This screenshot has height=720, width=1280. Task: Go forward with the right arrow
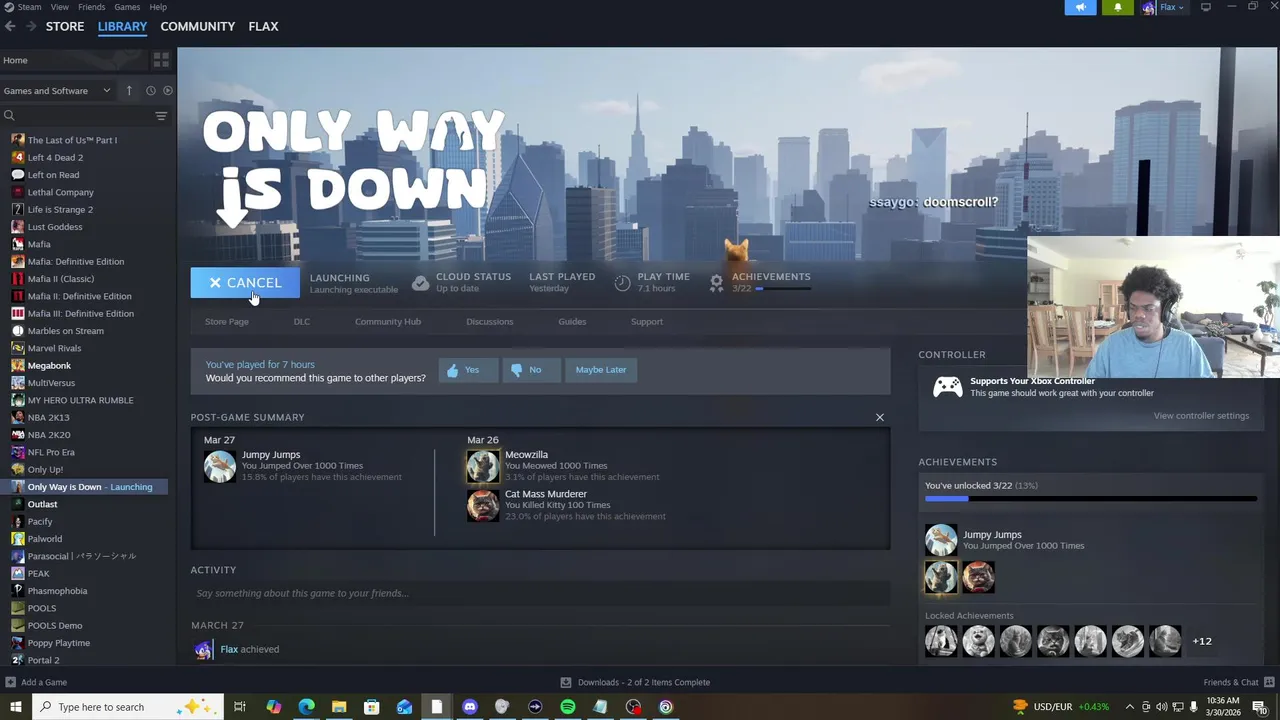pos(31,26)
